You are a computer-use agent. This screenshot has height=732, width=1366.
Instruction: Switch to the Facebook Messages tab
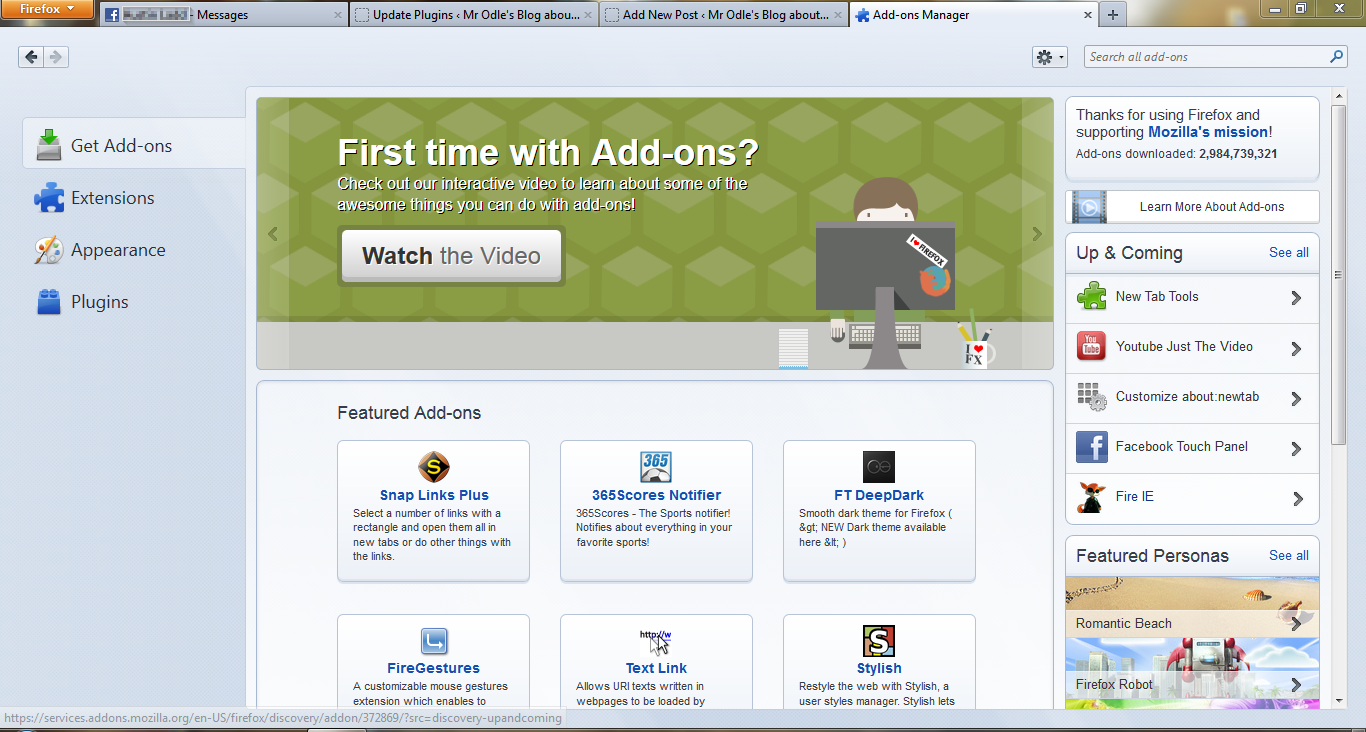coord(224,15)
